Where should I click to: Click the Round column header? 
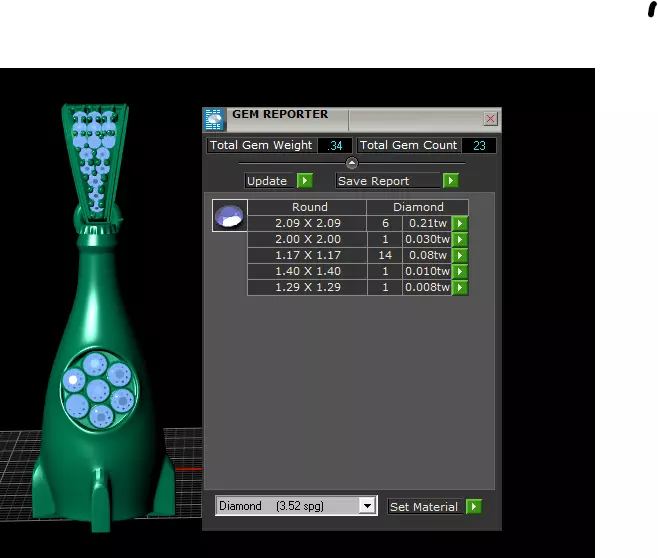pos(308,207)
